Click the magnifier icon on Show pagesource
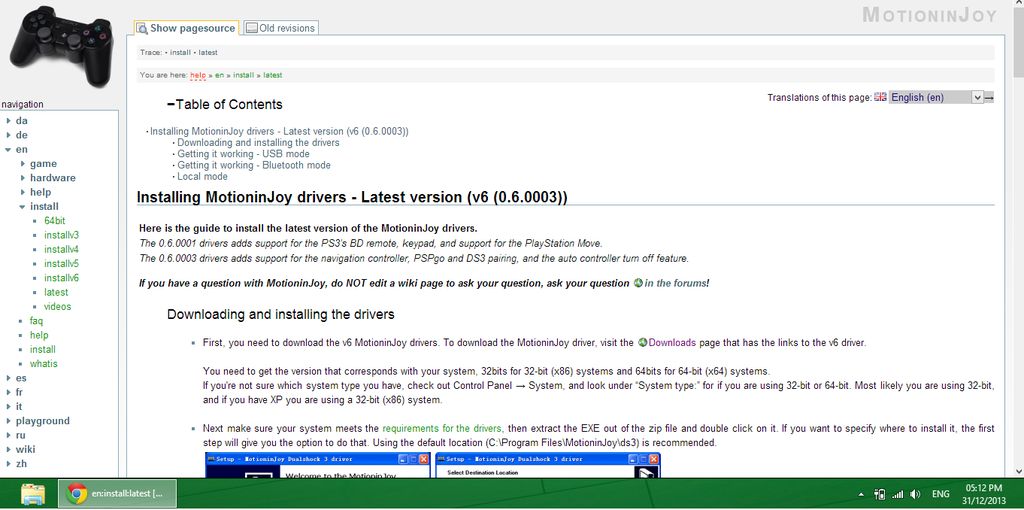The image size is (1024, 510). coord(142,28)
